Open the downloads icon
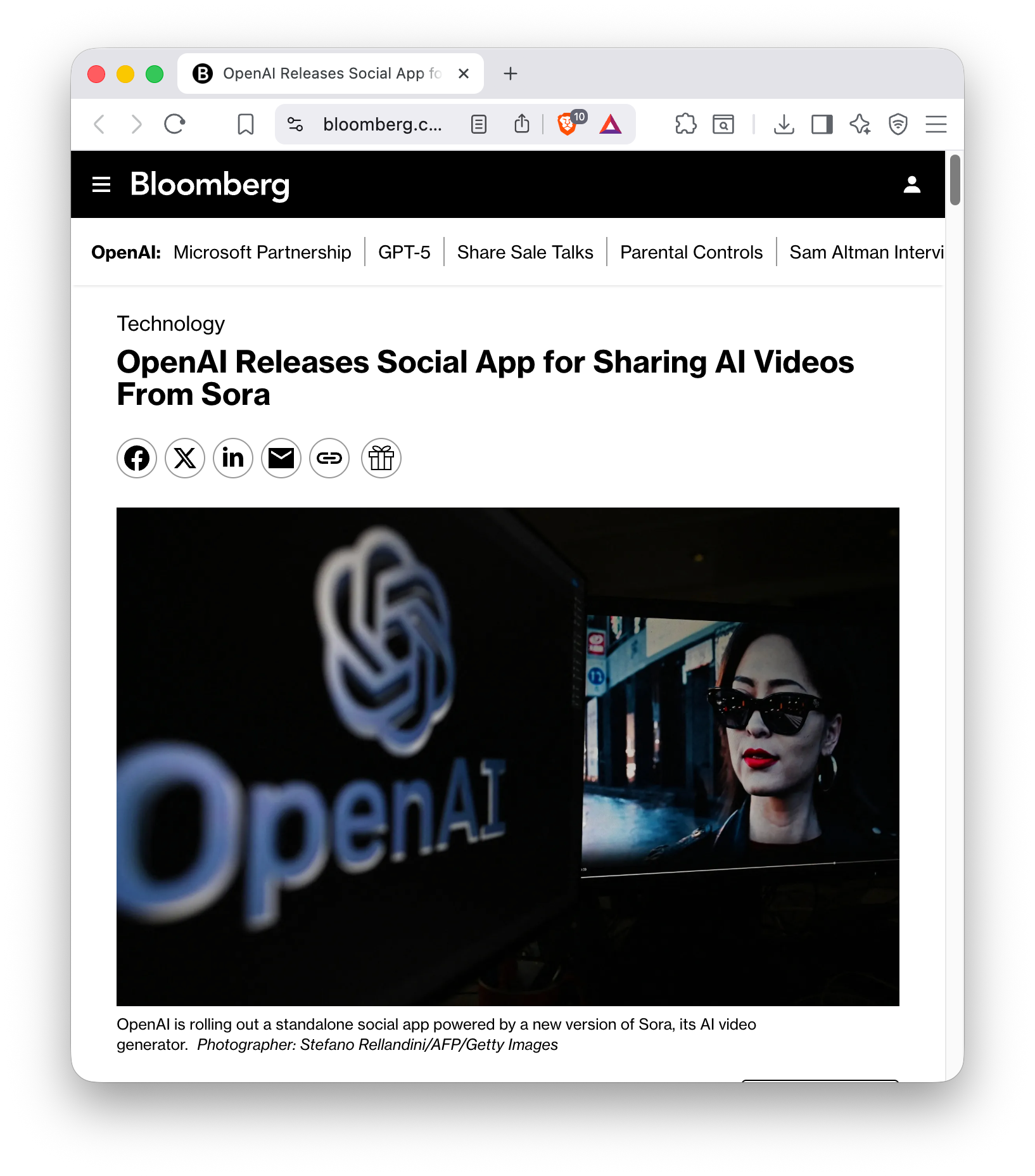The width and height of the screenshot is (1035, 1176). tap(784, 124)
